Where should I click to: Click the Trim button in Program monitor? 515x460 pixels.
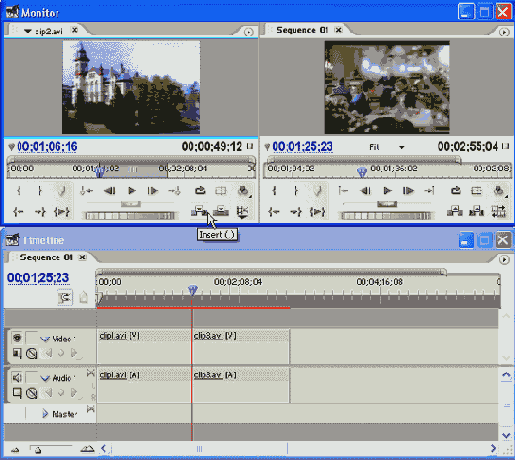499,212
